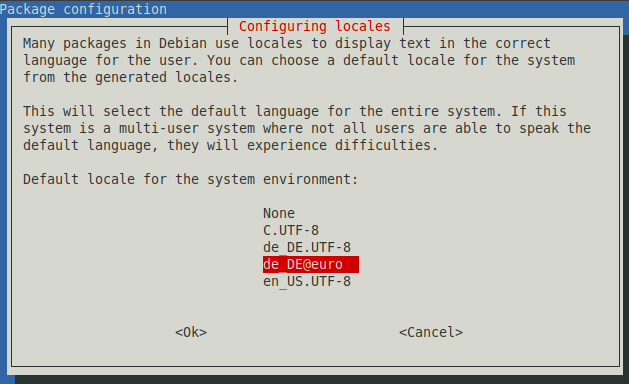Viewport: 629px width, 384px height.
Task: Click the 'Default locale for the system environment:' label
Action: tap(190, 179)
